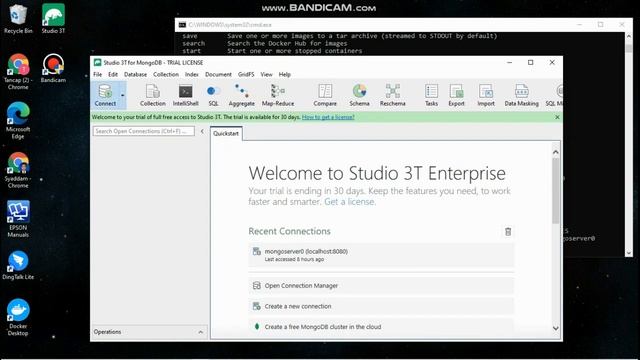The image size is (640, 360).
Task: Expand the Operations panel
Action: [200, 332]
